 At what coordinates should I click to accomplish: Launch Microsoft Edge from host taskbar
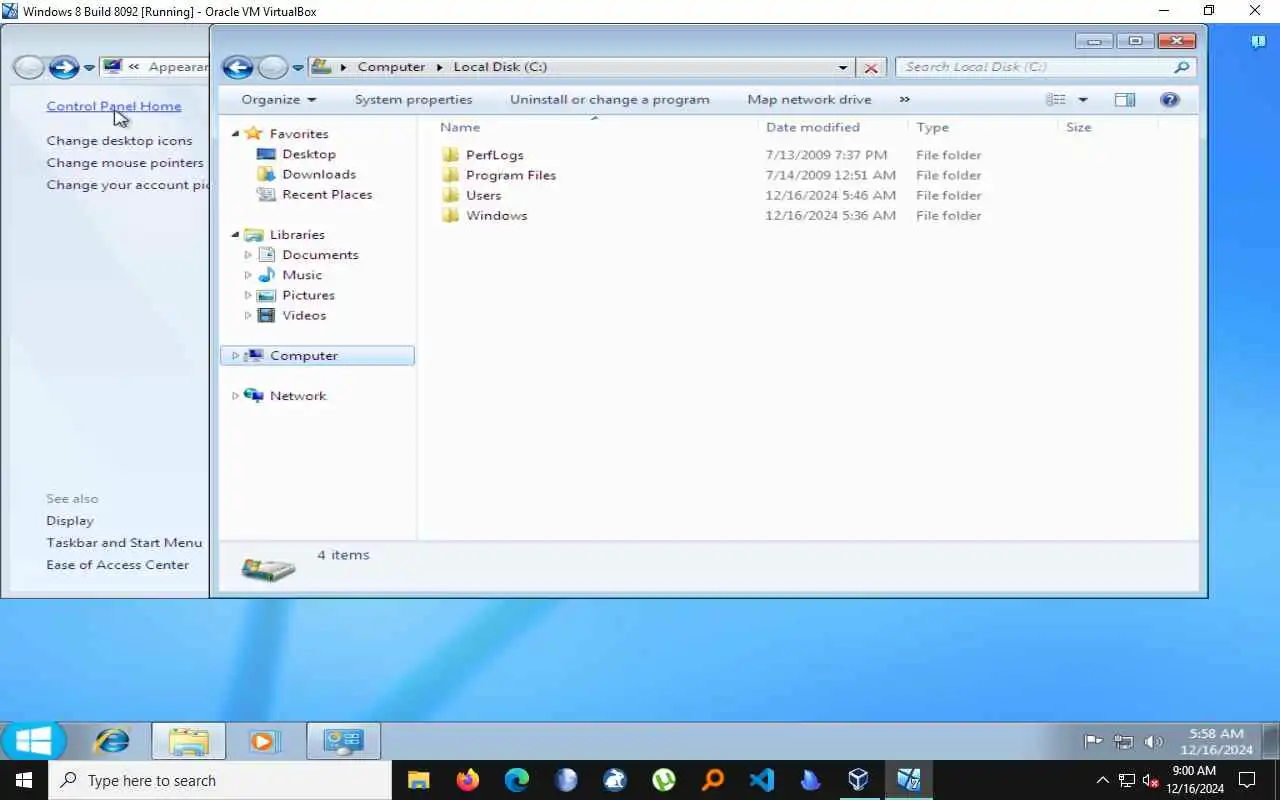pyautogui.click(x=516, y=780)
